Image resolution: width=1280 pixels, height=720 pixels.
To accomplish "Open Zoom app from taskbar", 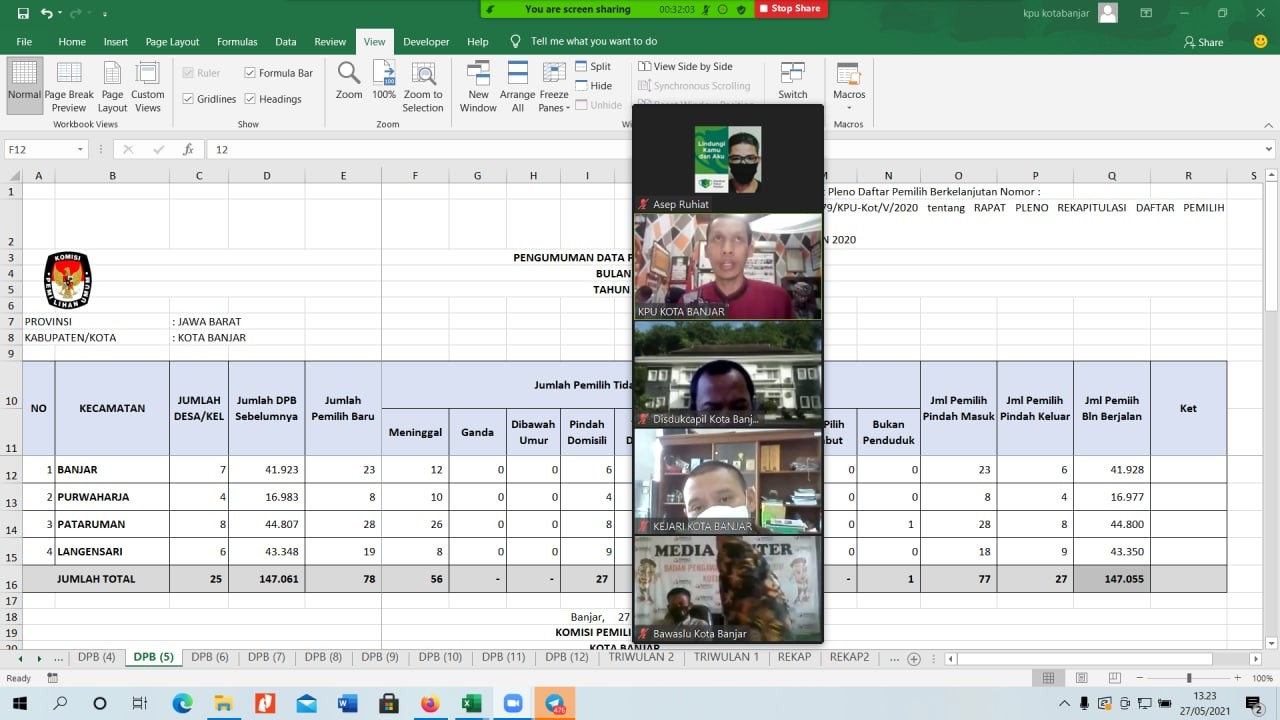I will coord(513,704).
